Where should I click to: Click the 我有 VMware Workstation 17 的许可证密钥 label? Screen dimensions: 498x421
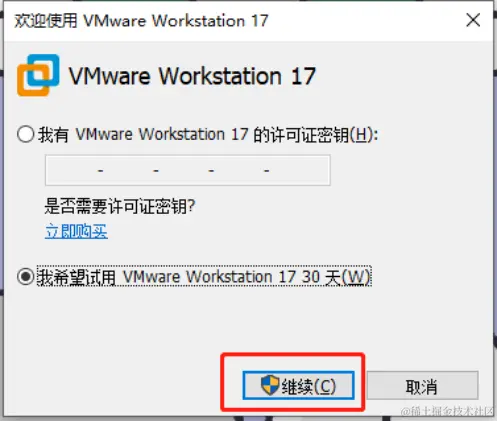pyautogui.click(x=208, y=135)
